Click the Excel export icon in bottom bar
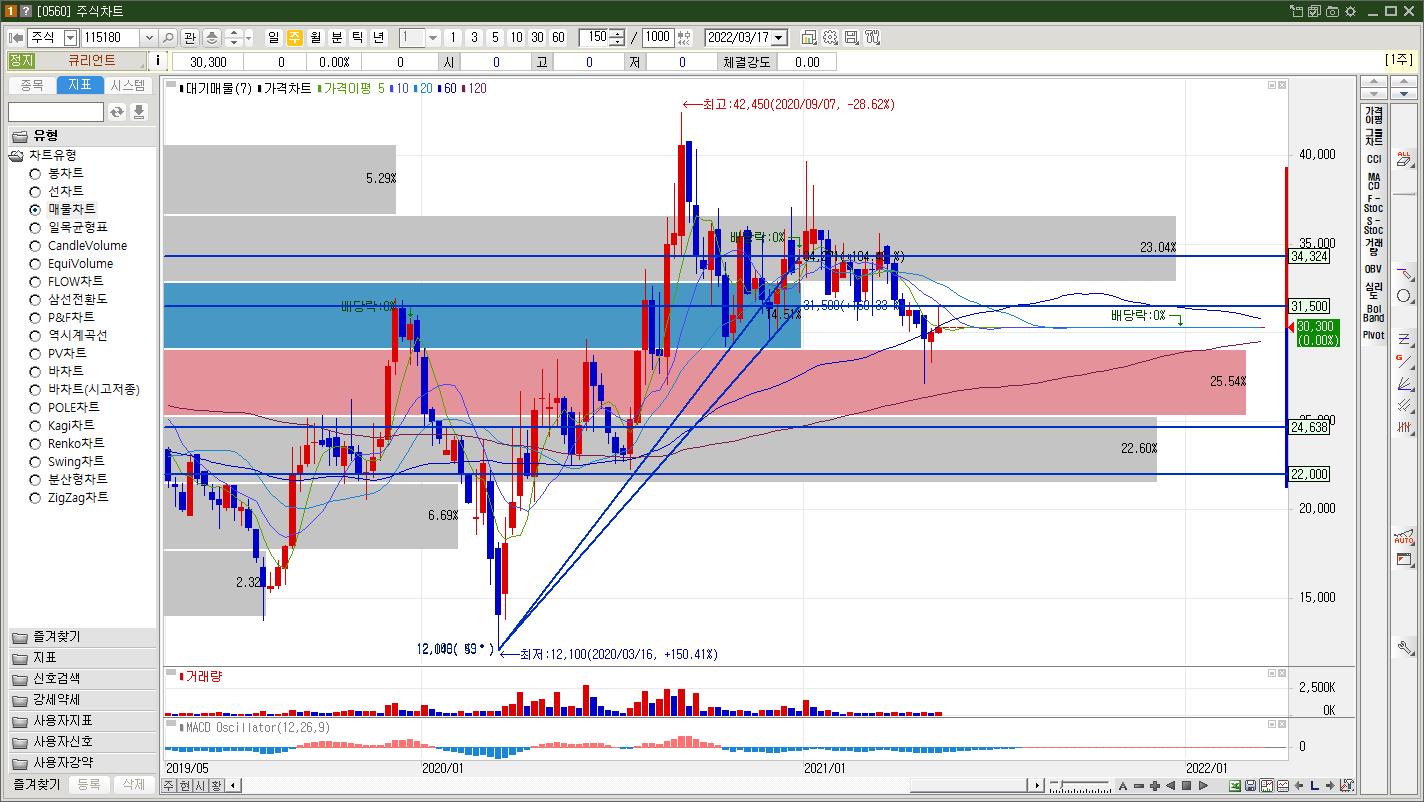The height and width of the screenshot is (802, 1424). coord(1235,786)
